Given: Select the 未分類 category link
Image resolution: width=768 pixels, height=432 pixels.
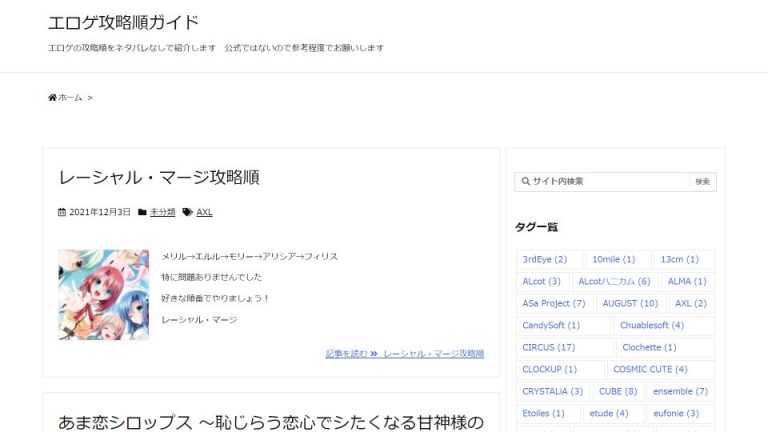Looking at the screenshot, I should click(x=162, y=212).
